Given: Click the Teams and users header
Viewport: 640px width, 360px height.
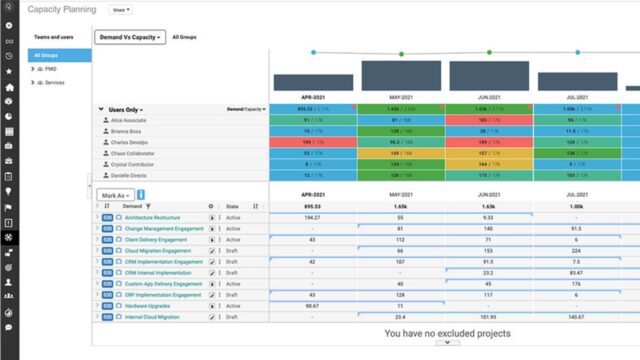Looking at the screenshot, I should 53,37.
